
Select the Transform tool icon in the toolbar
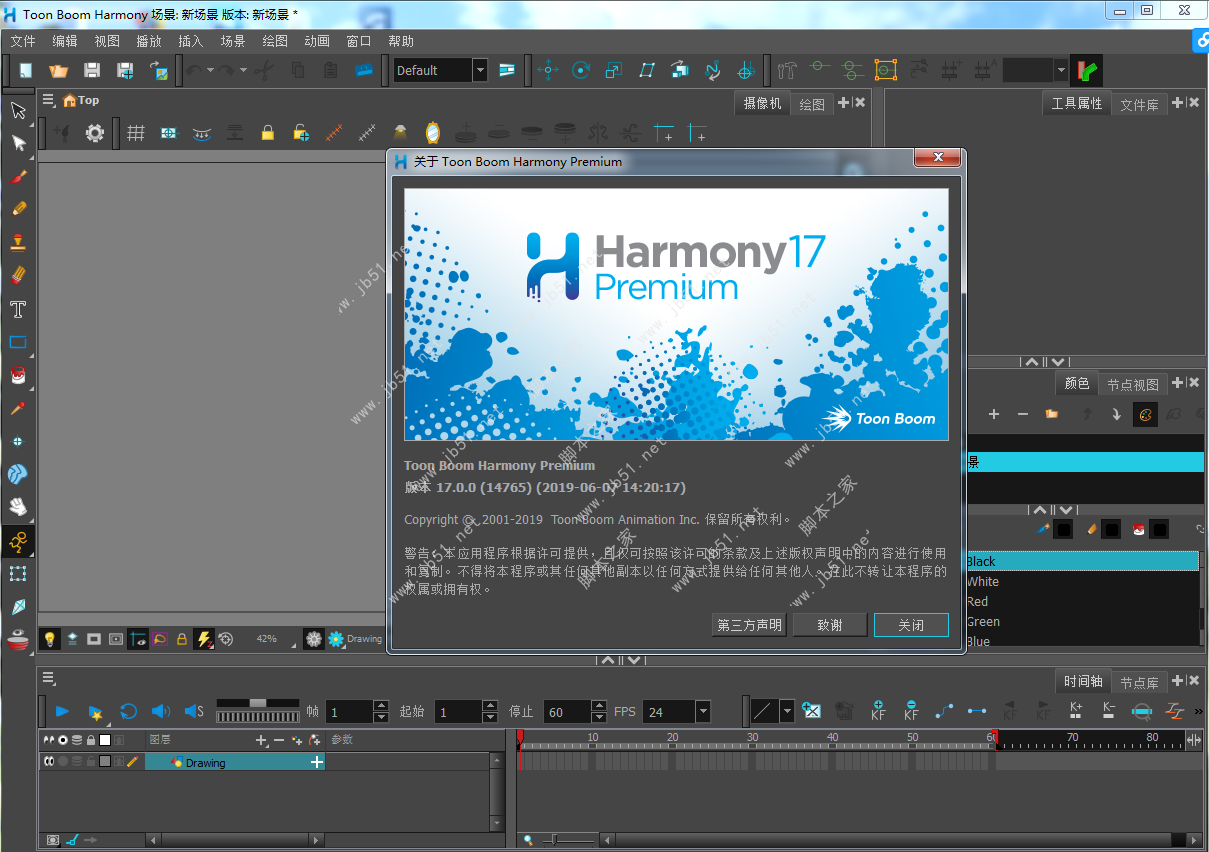[18, 144]
